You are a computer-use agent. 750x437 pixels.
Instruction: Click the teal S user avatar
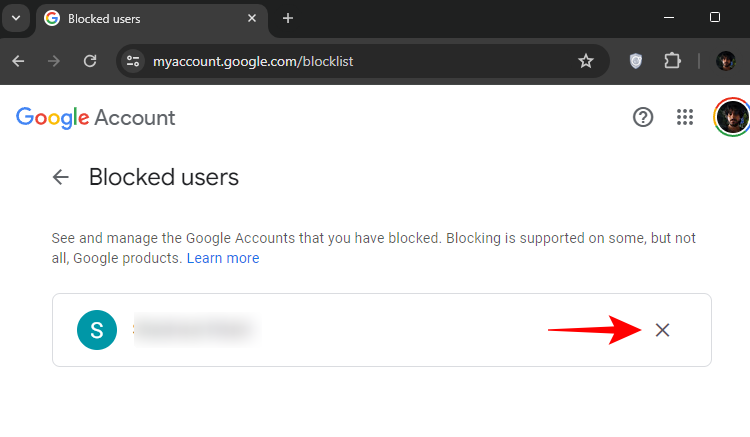(x=97, y=330)
